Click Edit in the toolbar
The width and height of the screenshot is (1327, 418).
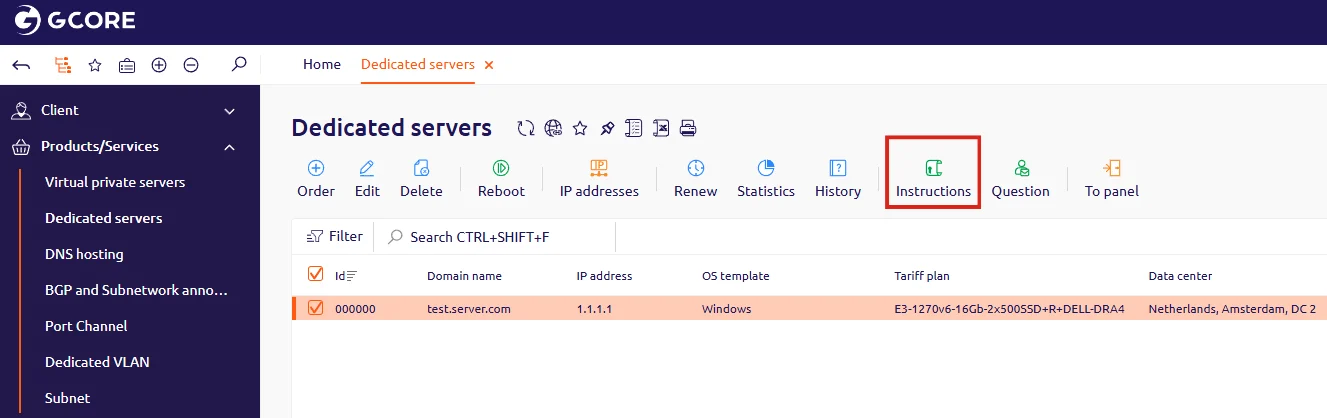coord(367,179)
